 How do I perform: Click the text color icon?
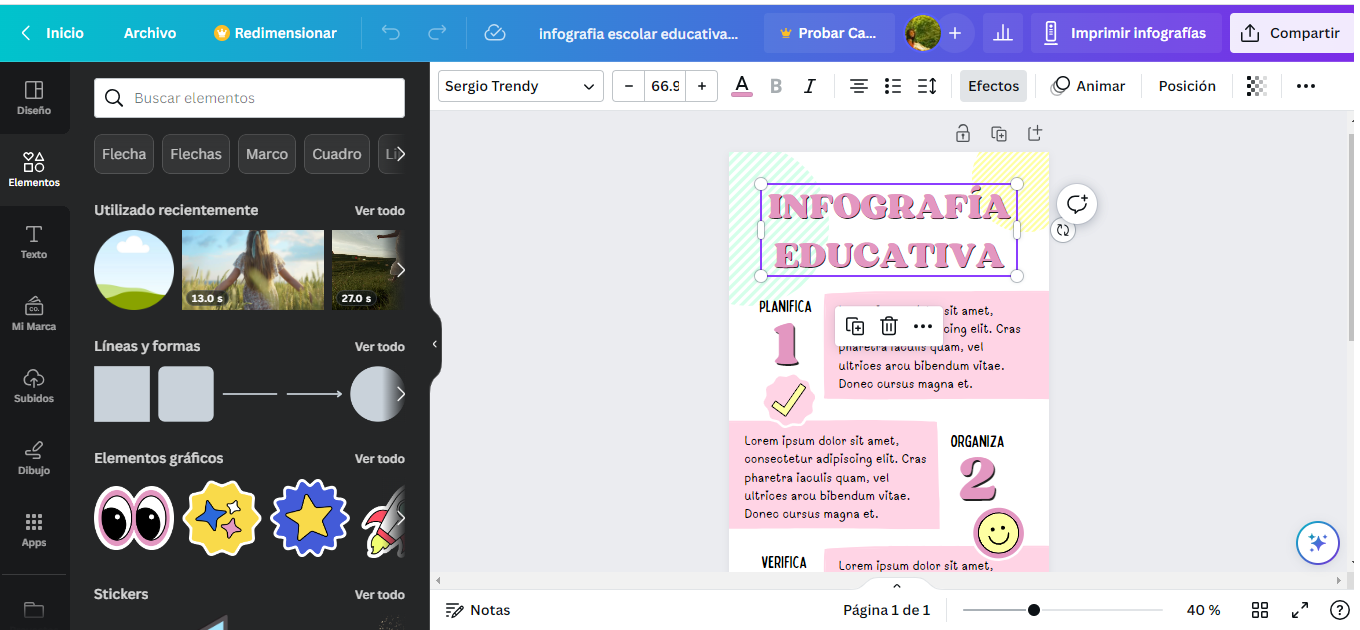click(x=741, y=86)
